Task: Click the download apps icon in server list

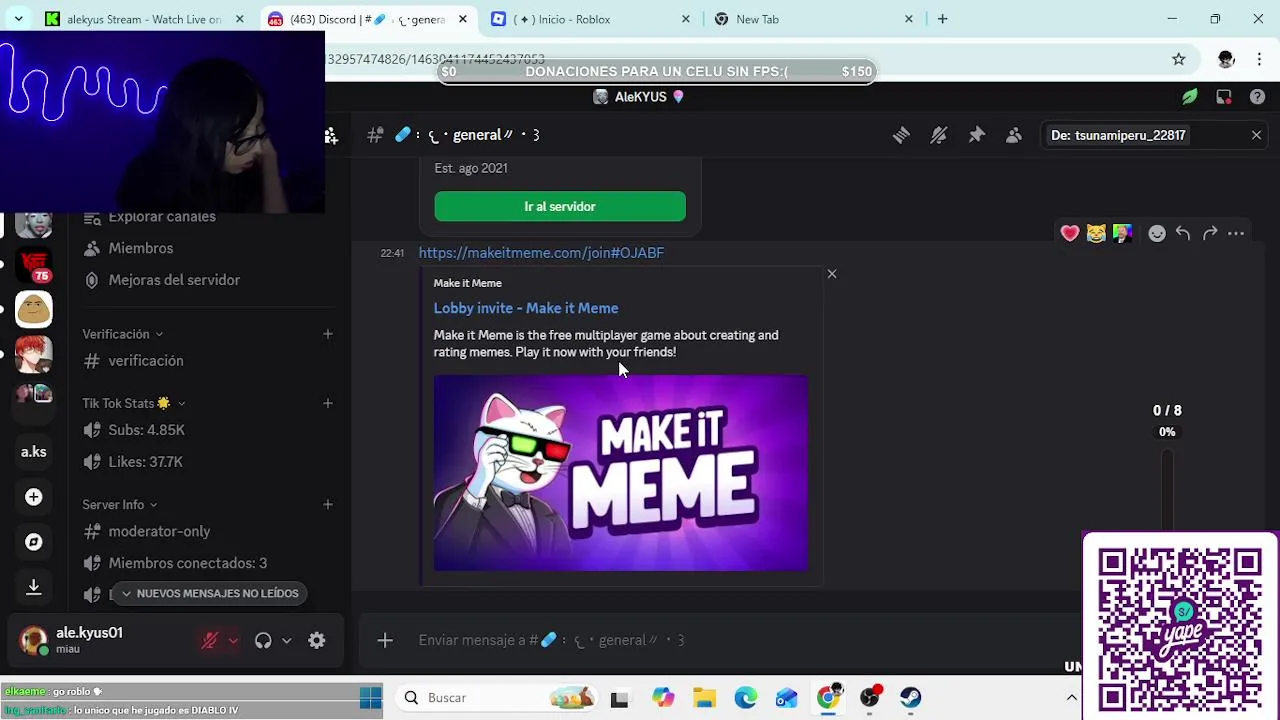Action: coord(34,587)
